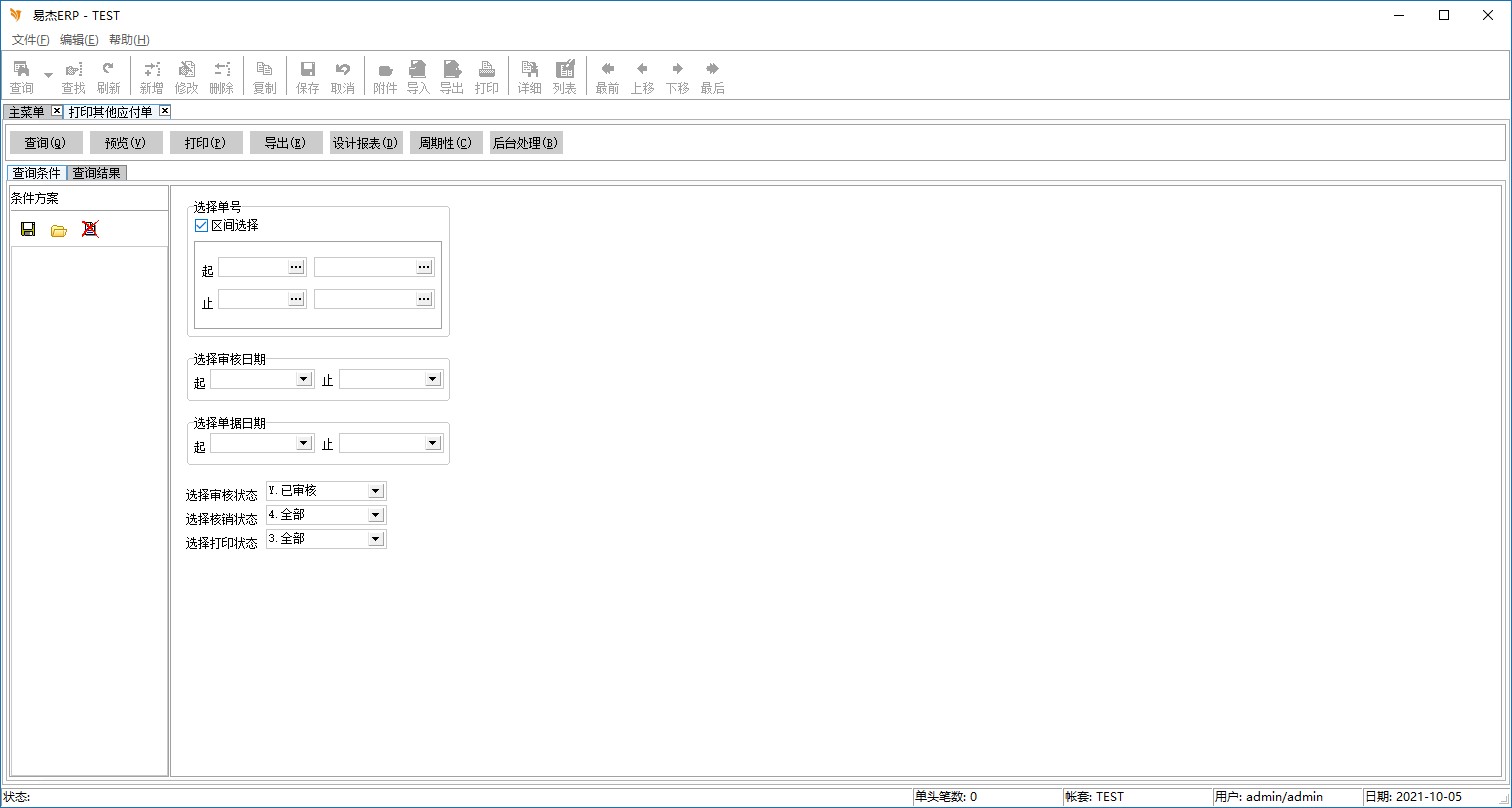
Task: Delete the condition scheme with the red icon
Action: (x=90, y=229)
